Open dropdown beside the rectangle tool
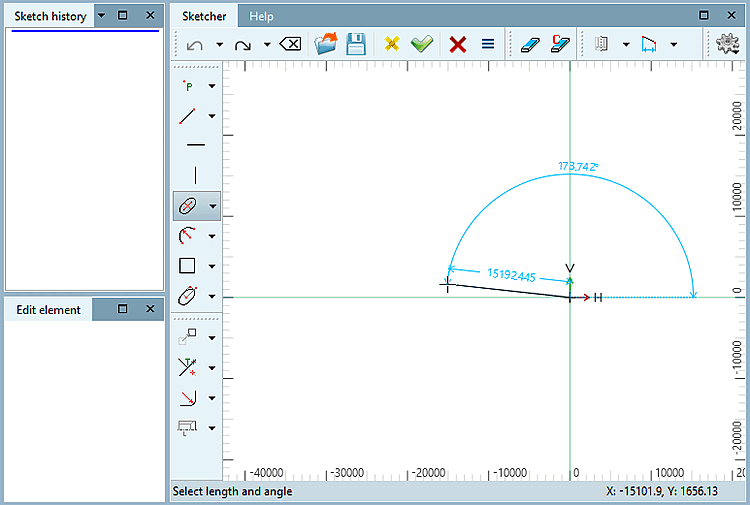 (x=212, y=266)
